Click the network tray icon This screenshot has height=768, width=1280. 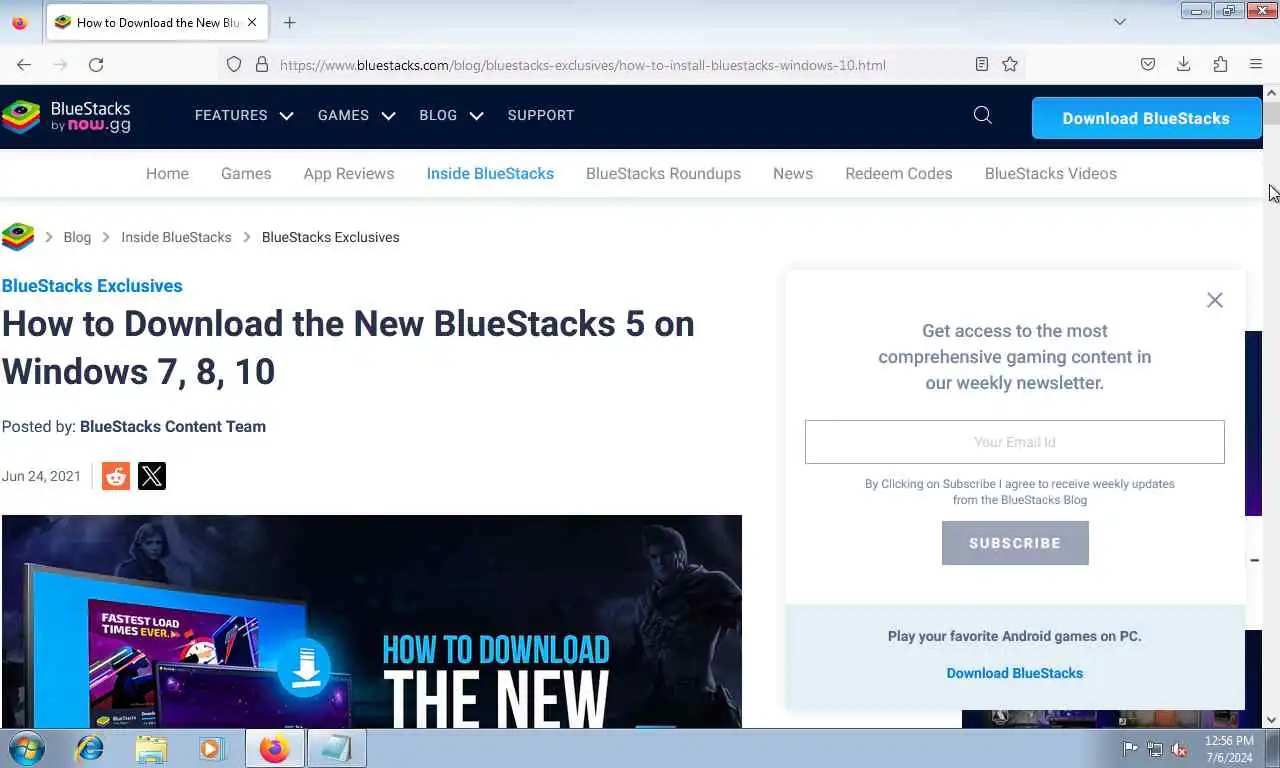click(1155, 749)
